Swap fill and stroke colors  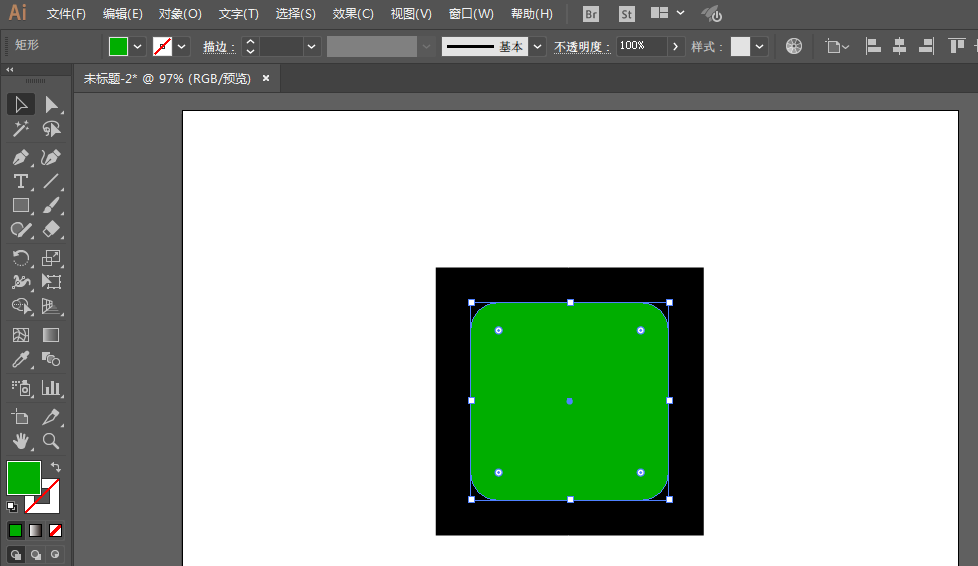(56, 467)
